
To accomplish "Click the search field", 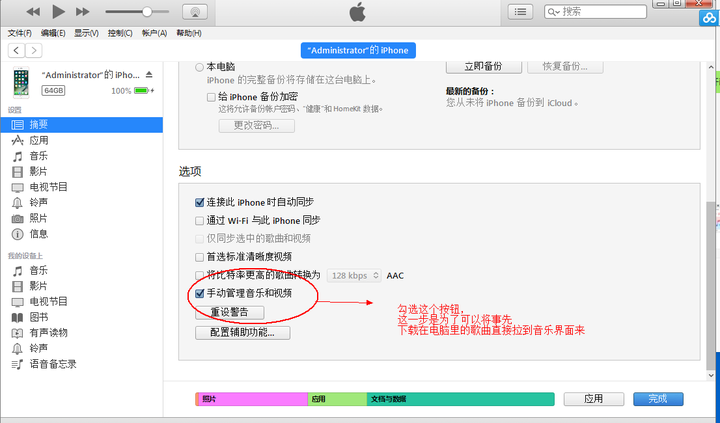I will [x=596, y=12].
